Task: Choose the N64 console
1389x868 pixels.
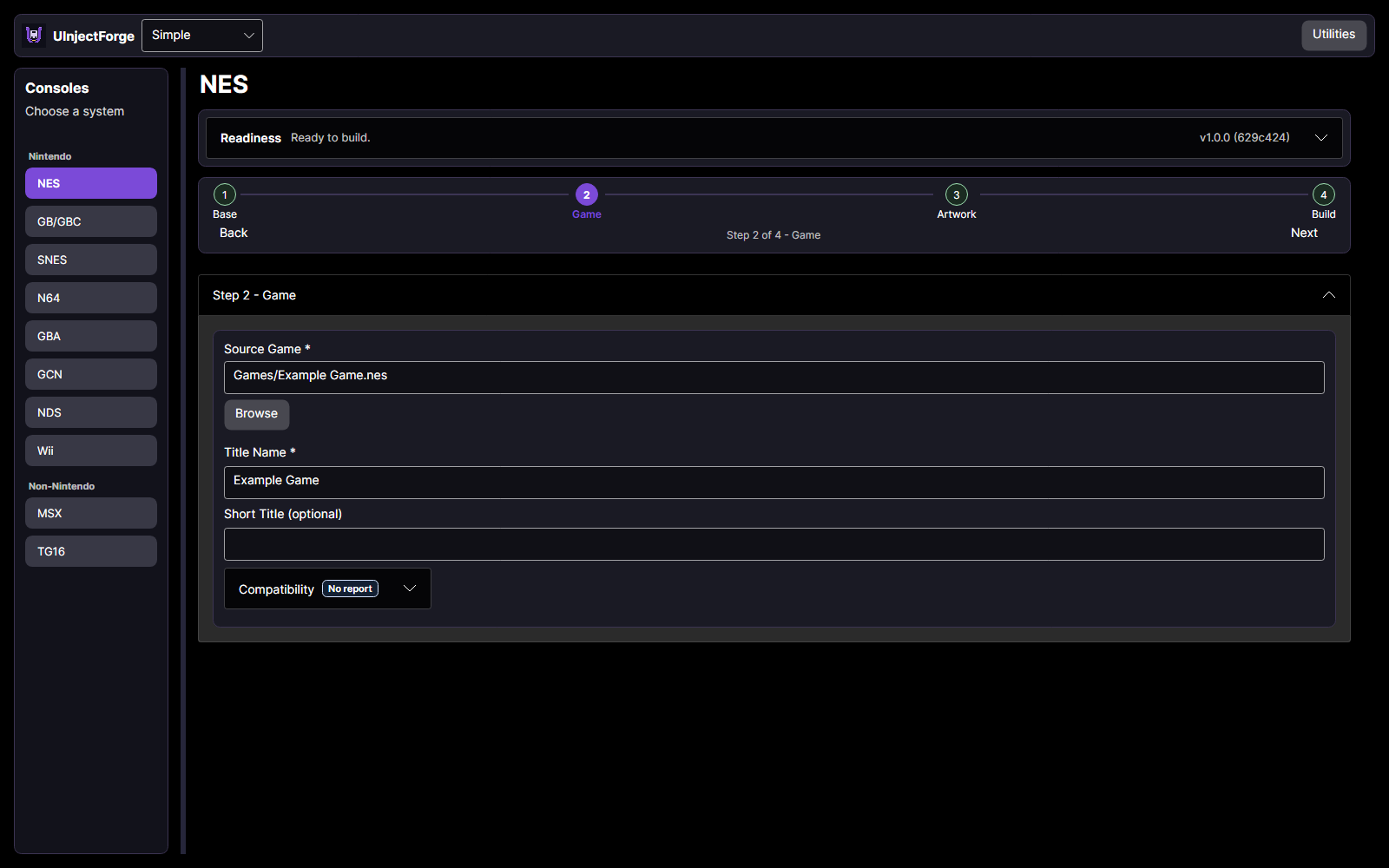Action: click(91, 298)
